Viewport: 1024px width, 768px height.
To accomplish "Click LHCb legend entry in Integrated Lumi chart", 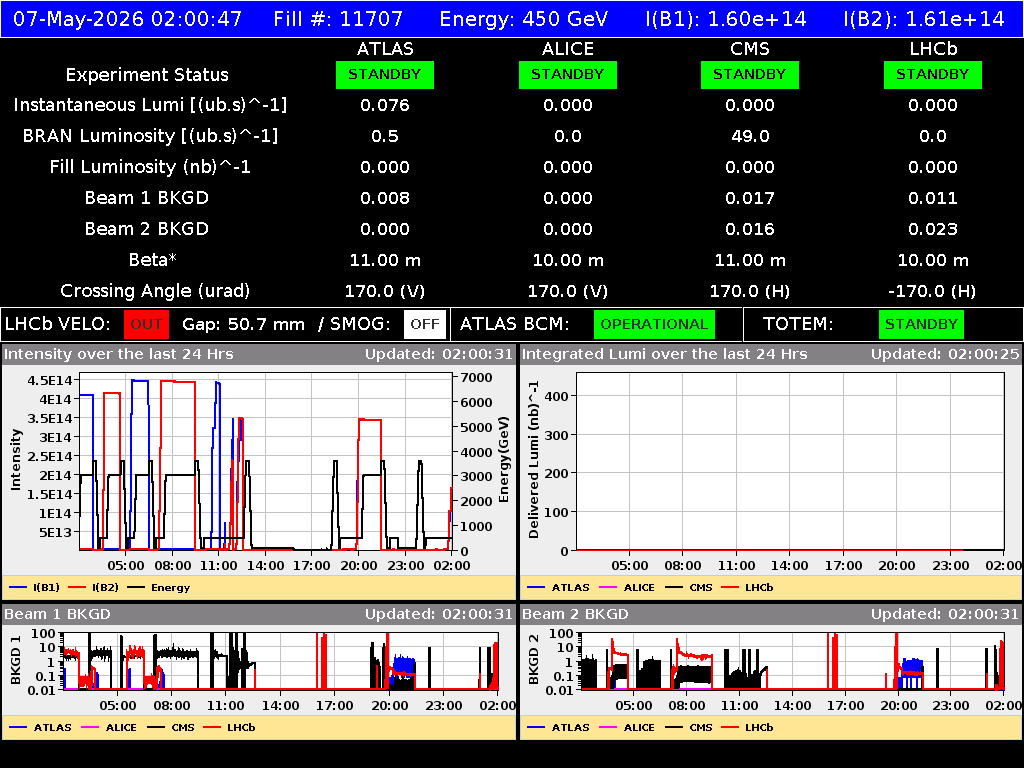I will pos(747,587).
